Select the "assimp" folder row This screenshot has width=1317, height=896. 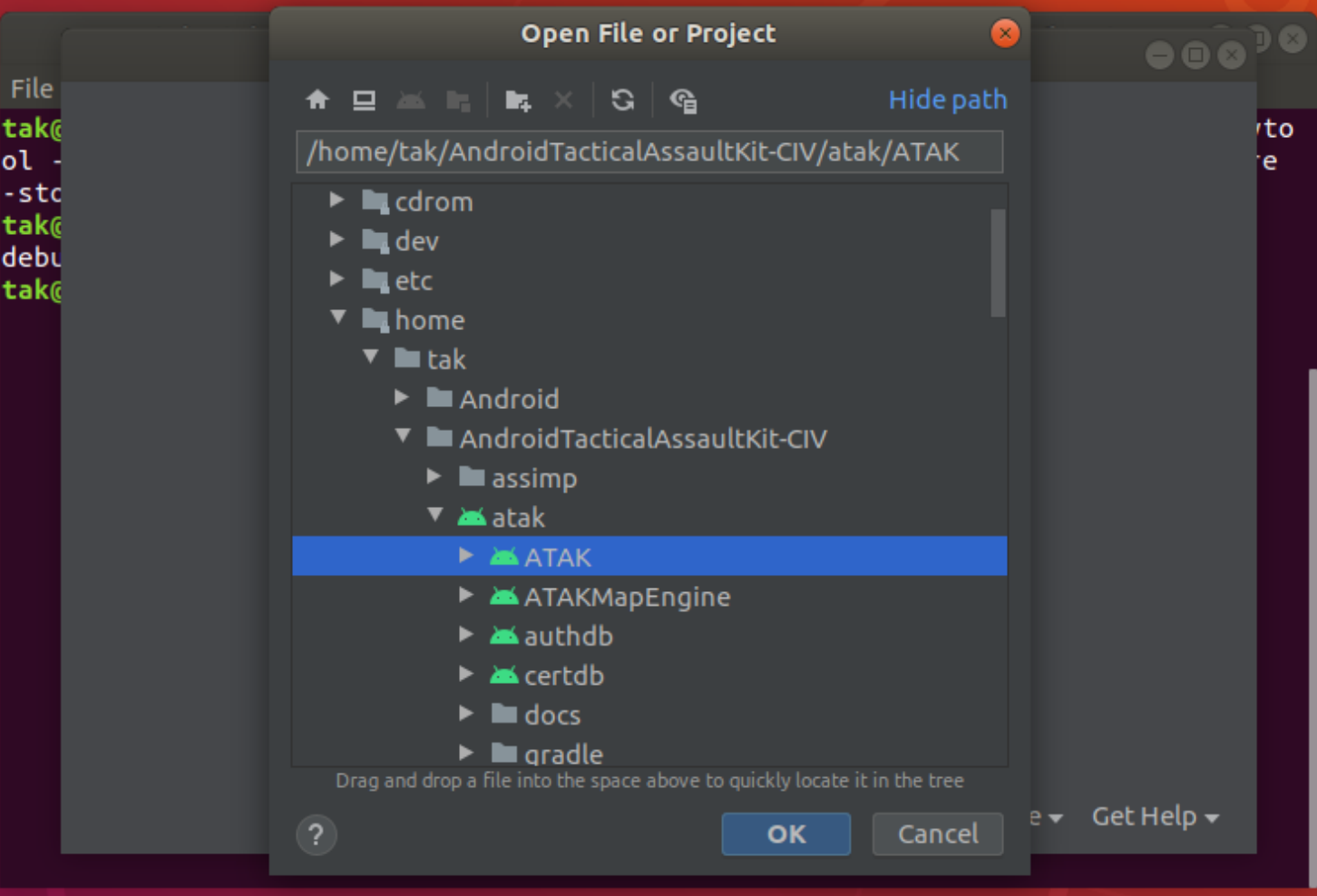click(x=649, y=478)
